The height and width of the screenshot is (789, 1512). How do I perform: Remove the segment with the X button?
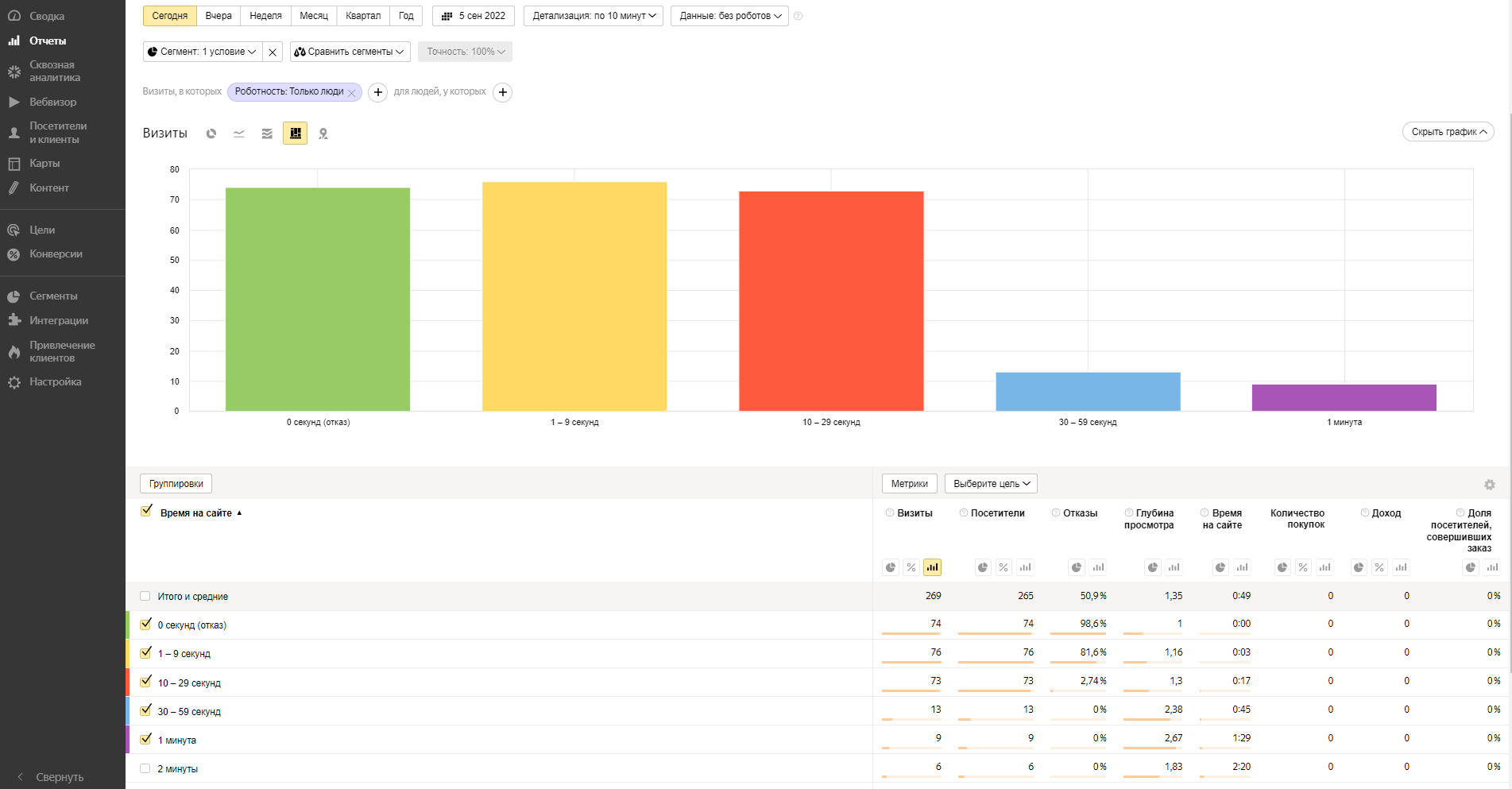273,52
